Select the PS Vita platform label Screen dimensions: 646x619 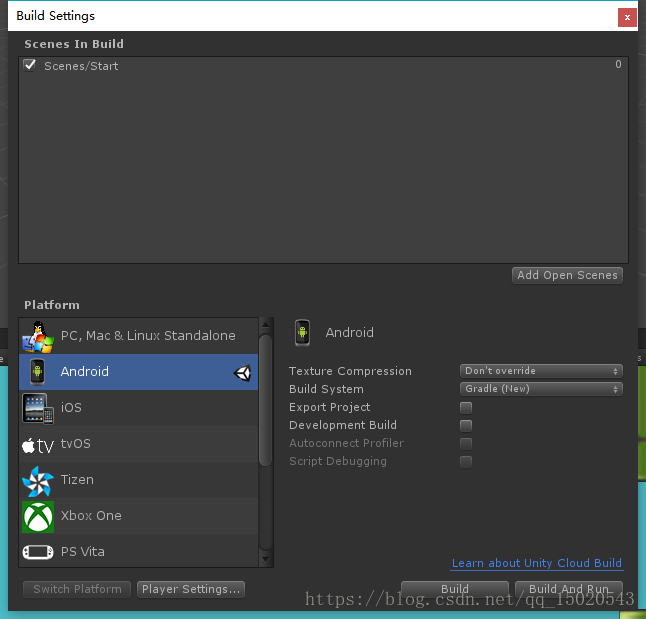[x=82, y=551]
